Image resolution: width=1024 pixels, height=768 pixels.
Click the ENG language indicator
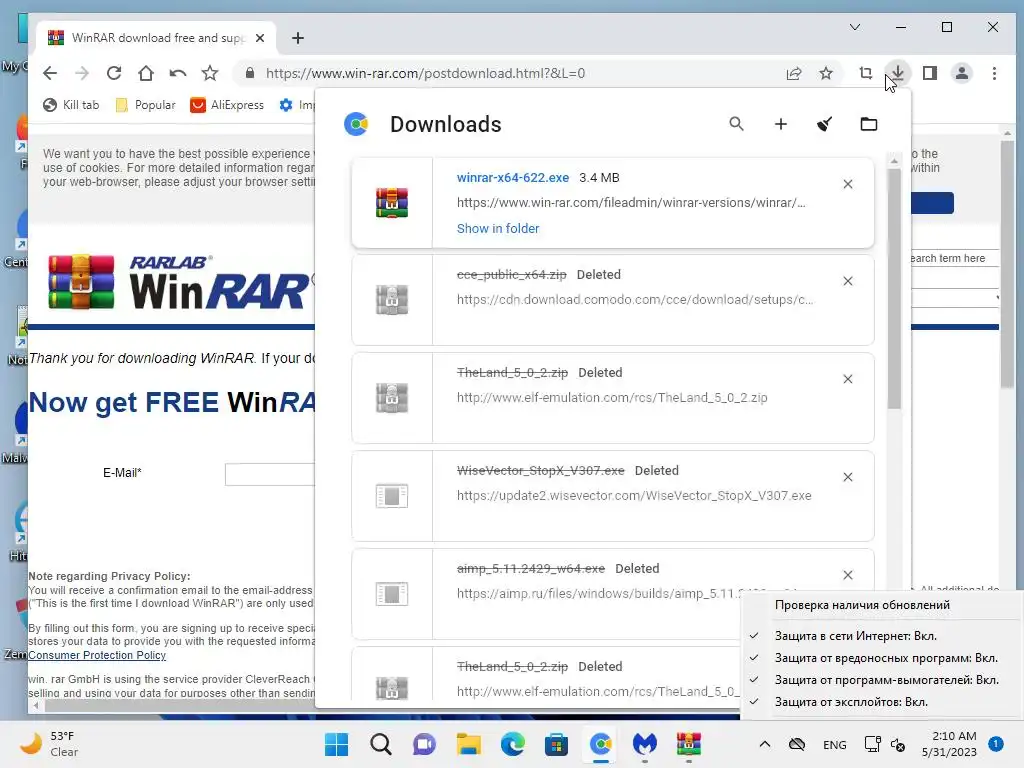point(835,744)
